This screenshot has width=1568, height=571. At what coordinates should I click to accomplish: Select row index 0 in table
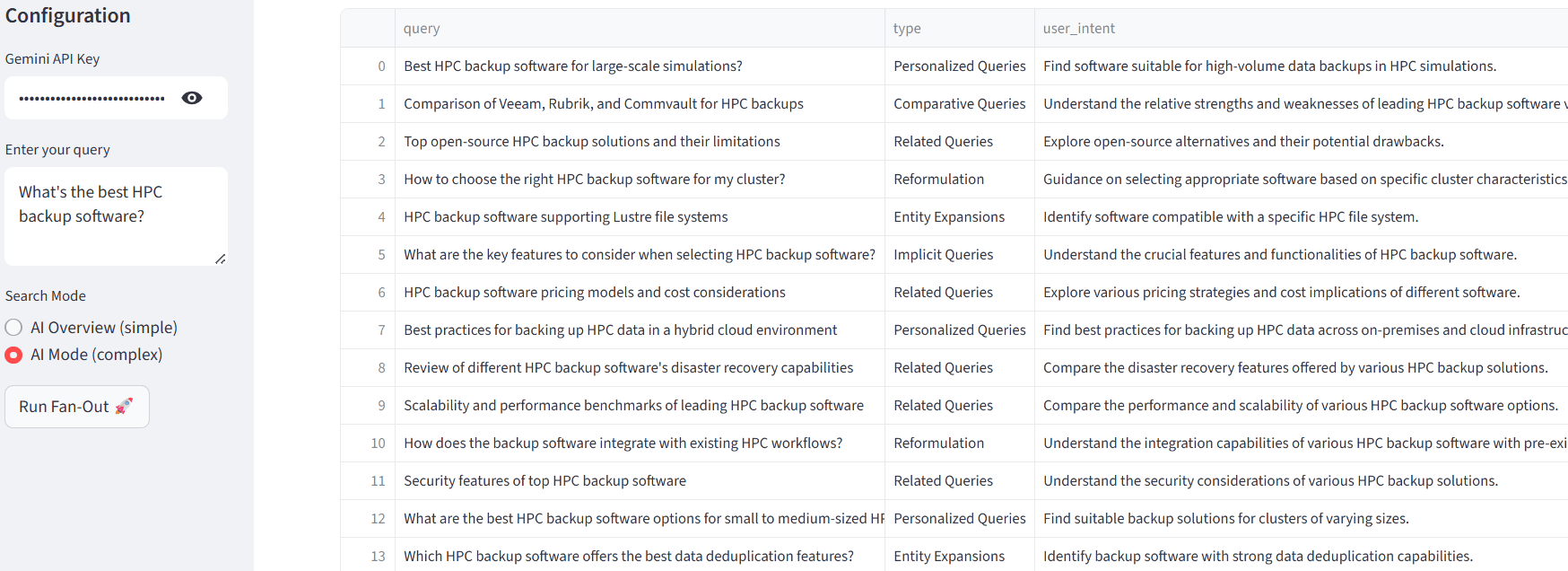[368, 66]
